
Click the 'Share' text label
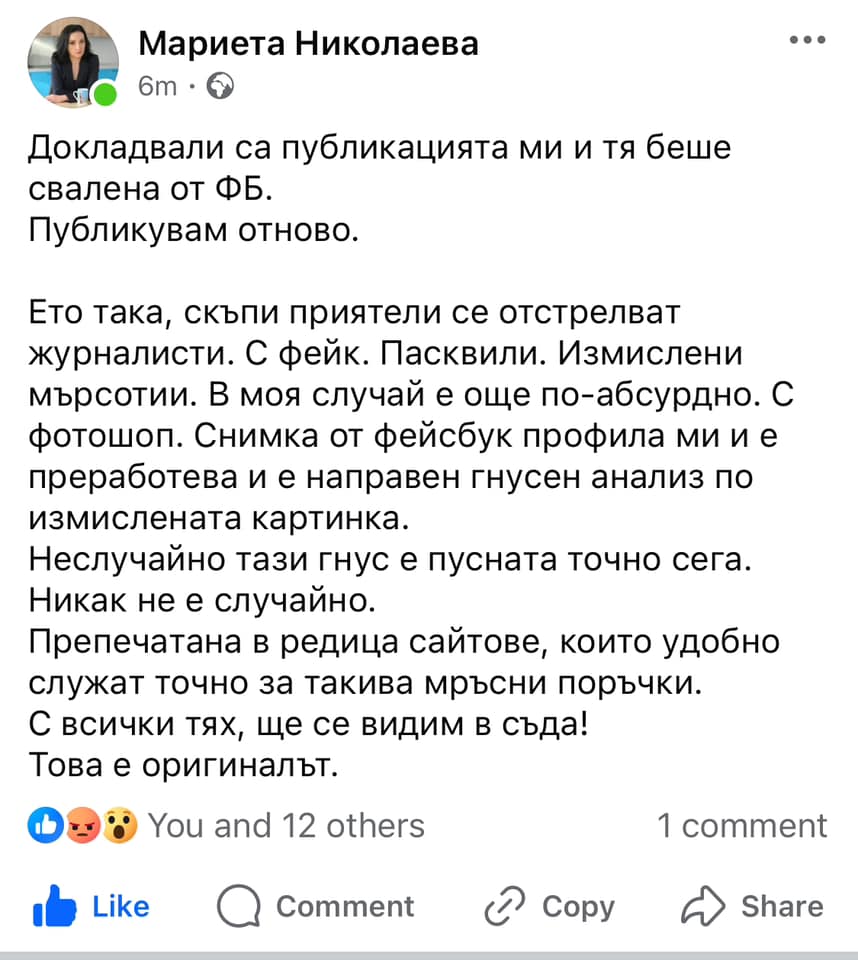click(782, 906)
